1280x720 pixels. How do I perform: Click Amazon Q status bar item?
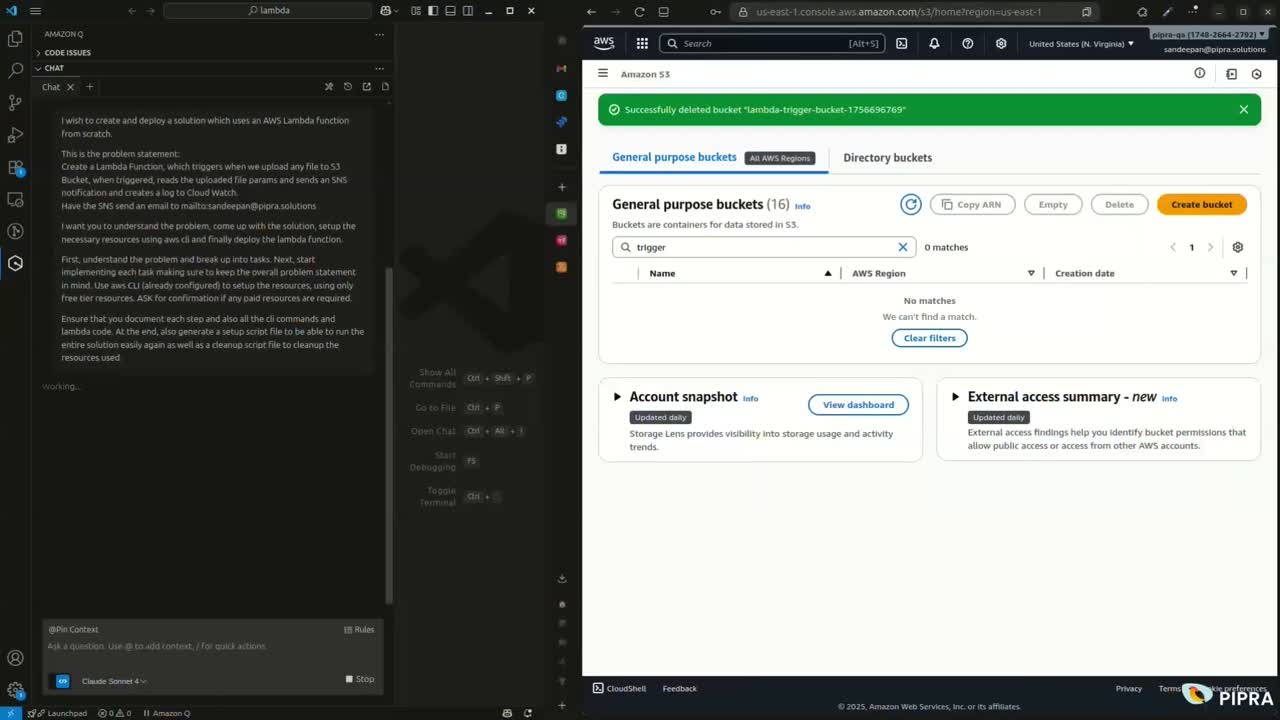pyautogui.click(x=166, y=713)
